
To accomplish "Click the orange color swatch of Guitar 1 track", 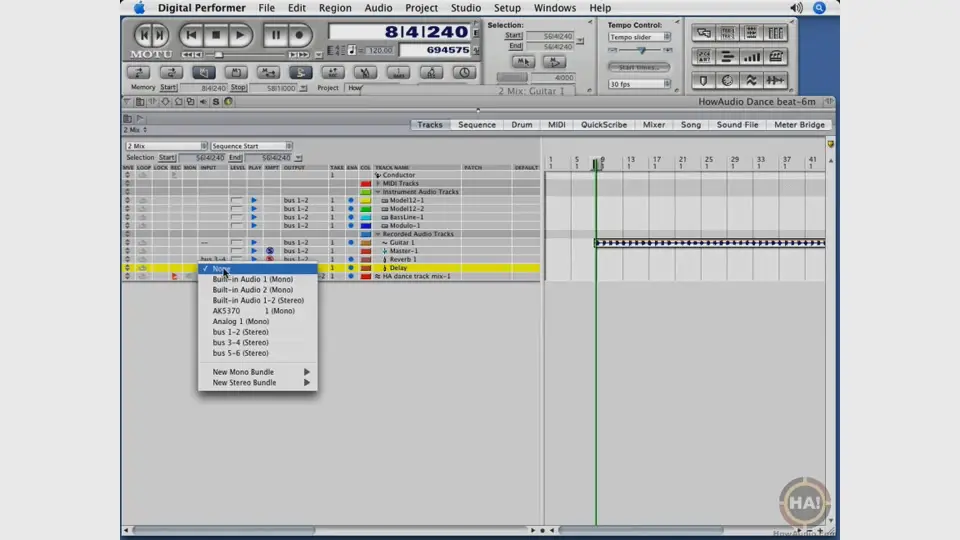I will (x=366, y=242).
